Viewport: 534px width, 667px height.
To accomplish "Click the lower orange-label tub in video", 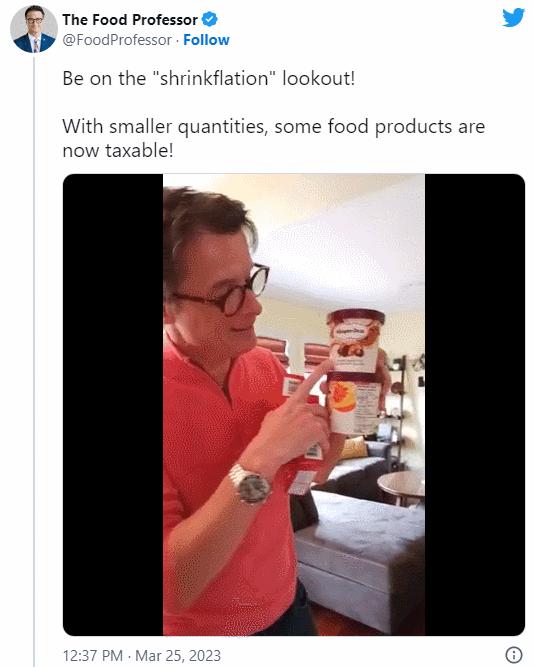I will [x=354, y=404].
